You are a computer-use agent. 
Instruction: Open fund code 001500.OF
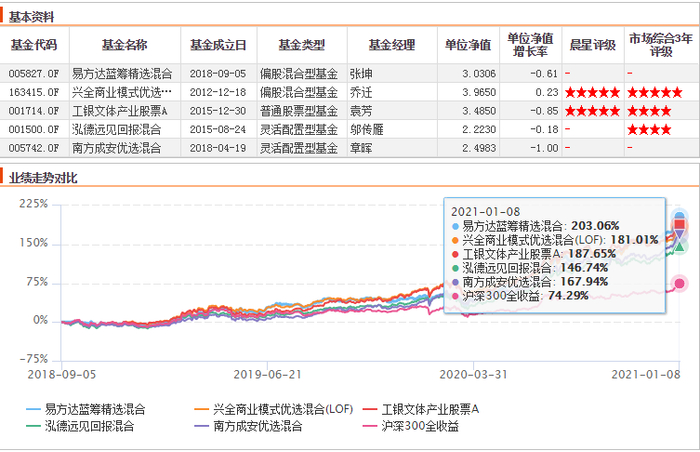pyautogui.click(x=34, y=130)
